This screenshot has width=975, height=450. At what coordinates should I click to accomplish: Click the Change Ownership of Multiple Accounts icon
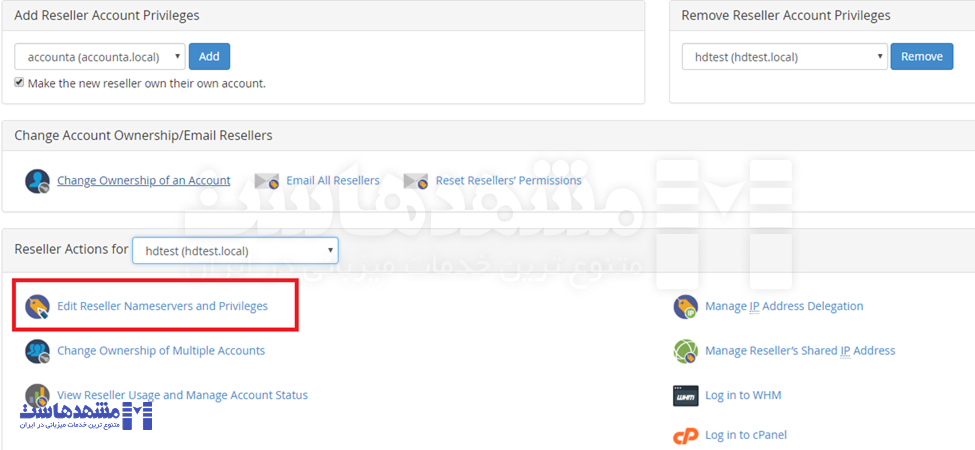[x=37, y=351]
